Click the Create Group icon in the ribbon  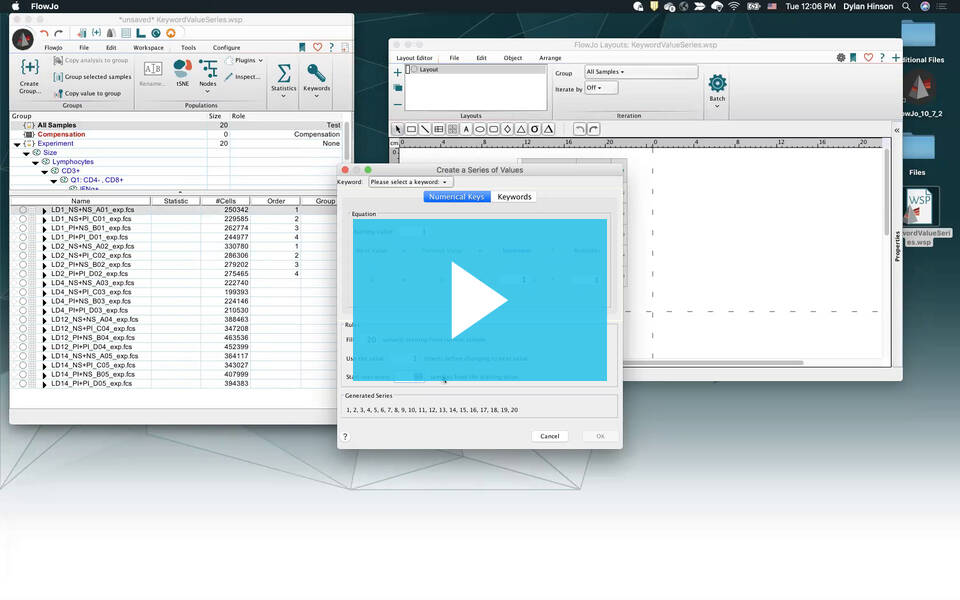click(29, 67)
